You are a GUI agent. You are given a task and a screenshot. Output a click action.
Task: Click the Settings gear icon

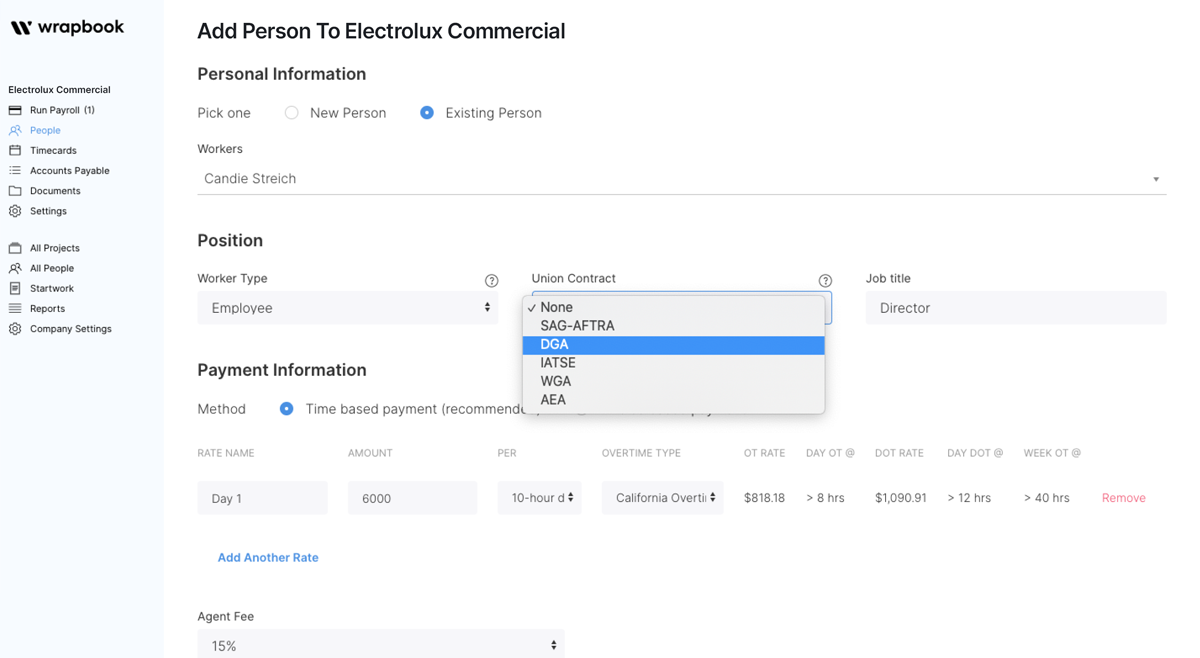(15, 211)
